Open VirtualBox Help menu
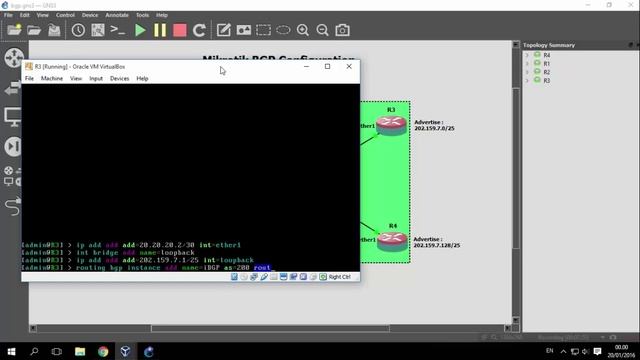640x360 pixels. tap(142, 78)
